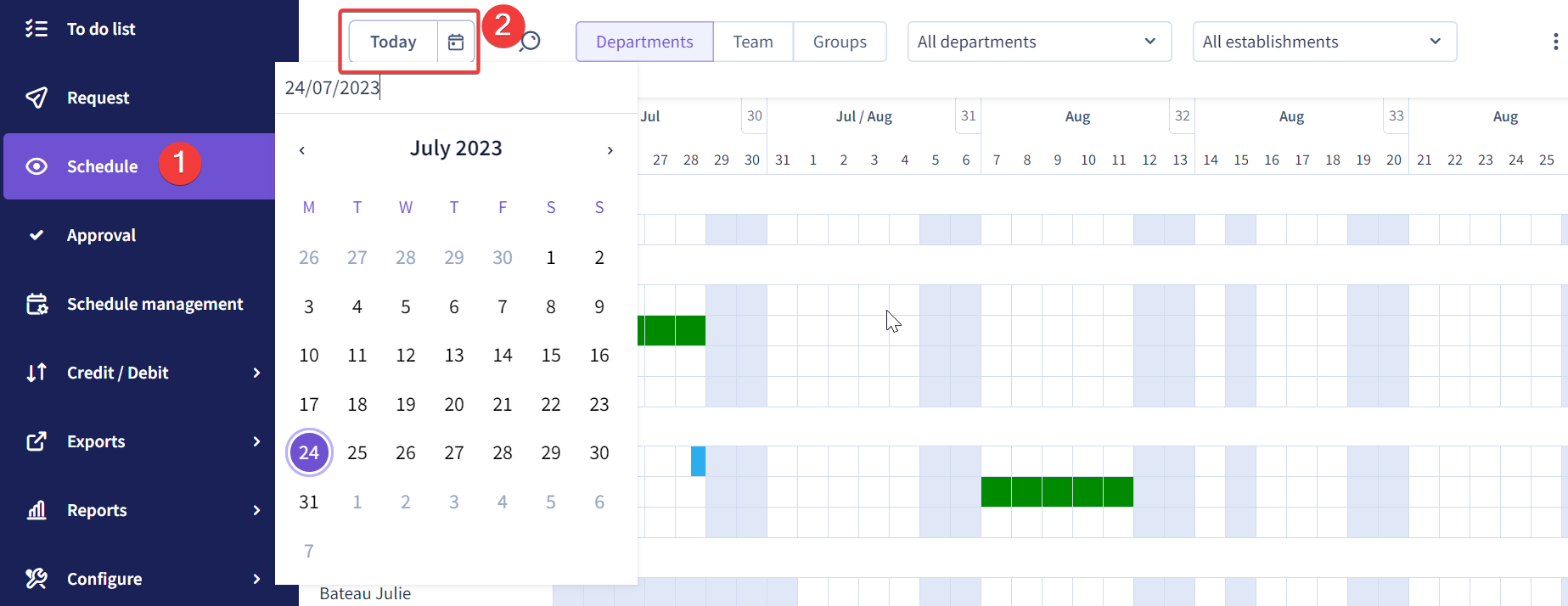This screenshot has height=606, width=1568.
Task: Click the Today button
Action: click(393, 42)
